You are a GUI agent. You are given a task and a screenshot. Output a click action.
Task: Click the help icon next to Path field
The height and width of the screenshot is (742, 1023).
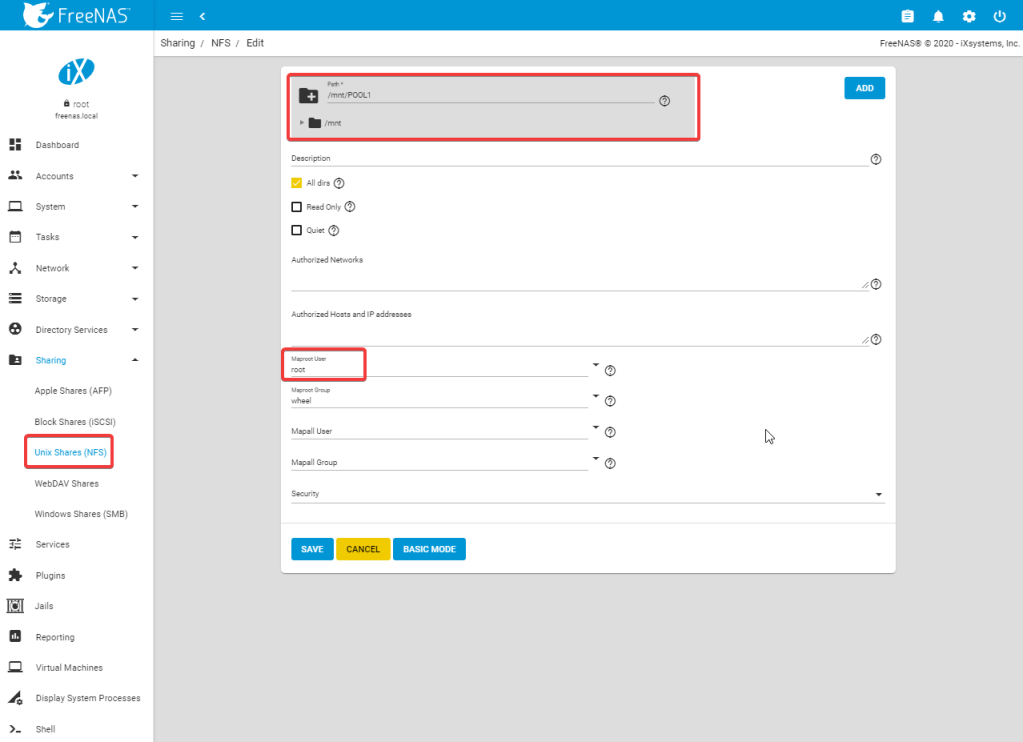(664, 101)
